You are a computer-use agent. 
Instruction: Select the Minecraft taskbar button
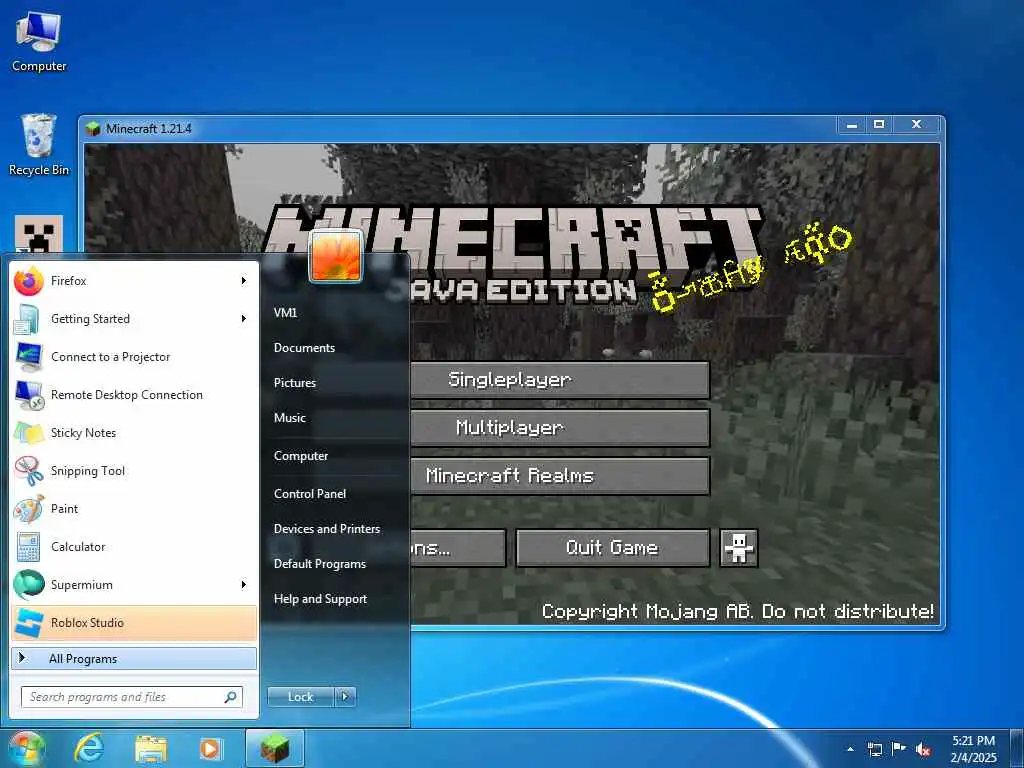tap(275, 748)
